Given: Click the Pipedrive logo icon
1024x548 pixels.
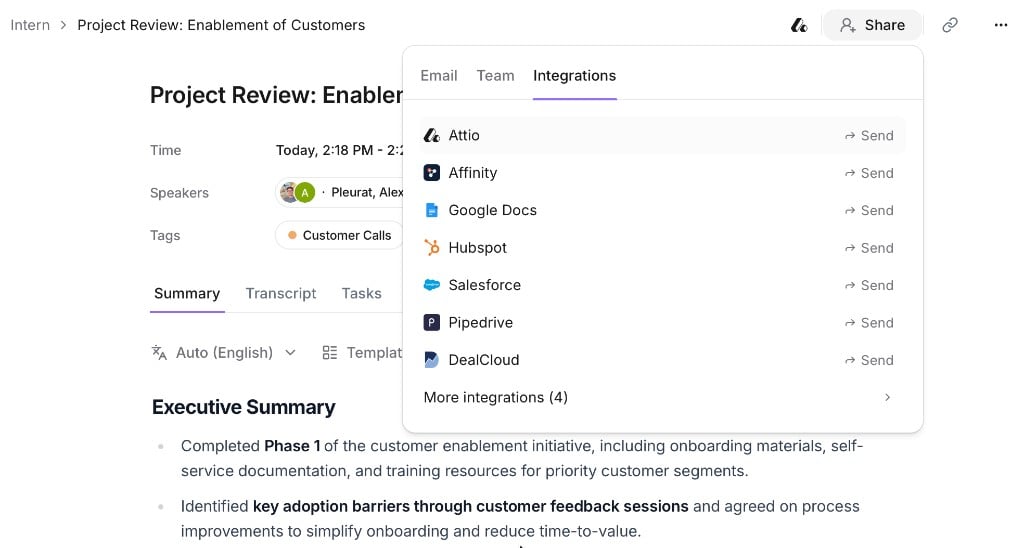Looking at the screenshot, I should [x=432, y=323].
